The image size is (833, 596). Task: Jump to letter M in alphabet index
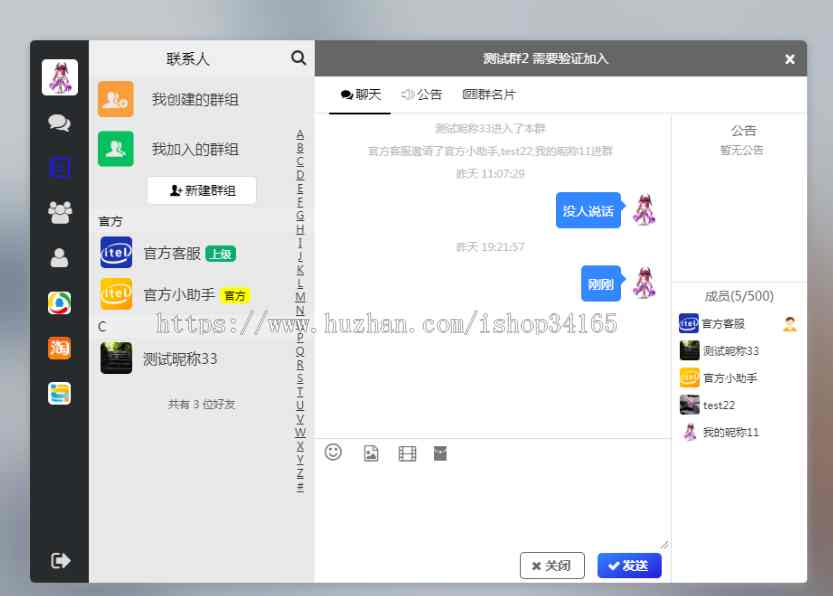coord(300,297)
